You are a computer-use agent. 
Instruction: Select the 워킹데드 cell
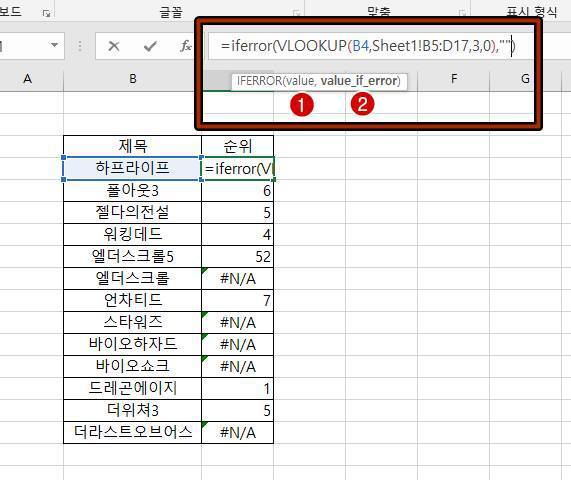(133, 234)
